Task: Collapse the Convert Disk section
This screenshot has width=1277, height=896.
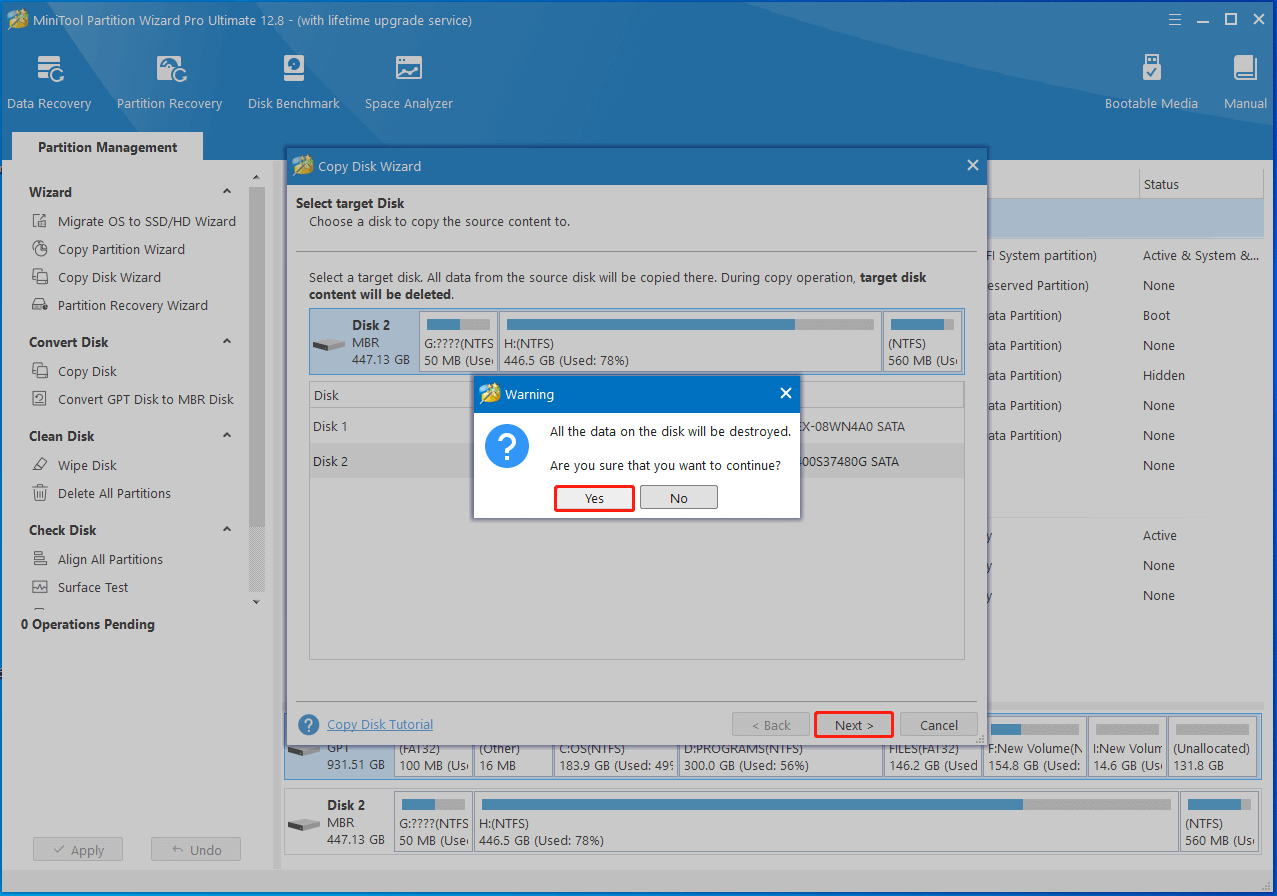Action: pos(227,342)
